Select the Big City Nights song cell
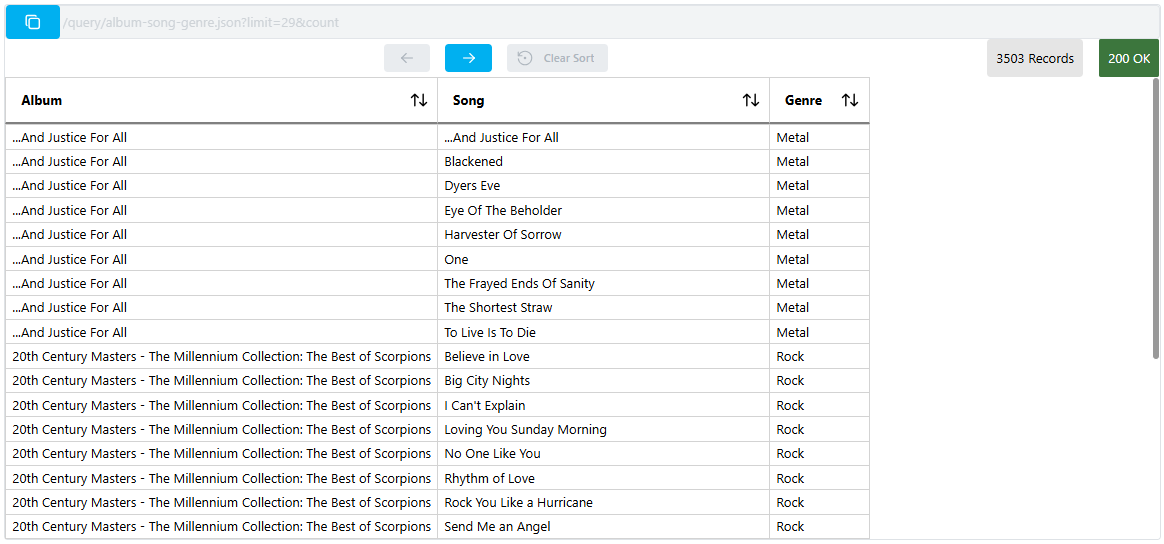The width and height of the screenshot is (1164, 544). click(487, 381)
